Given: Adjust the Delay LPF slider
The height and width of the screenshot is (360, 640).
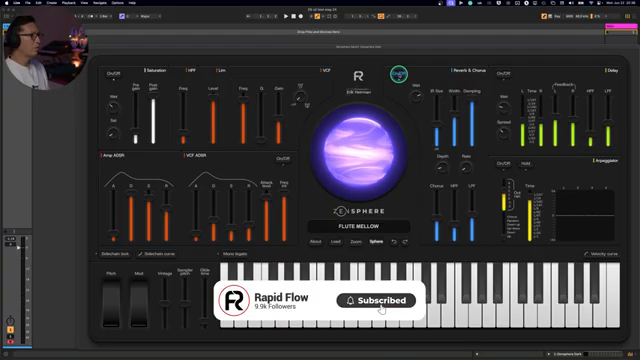Looking at the screenshot, I should [608, 121].
